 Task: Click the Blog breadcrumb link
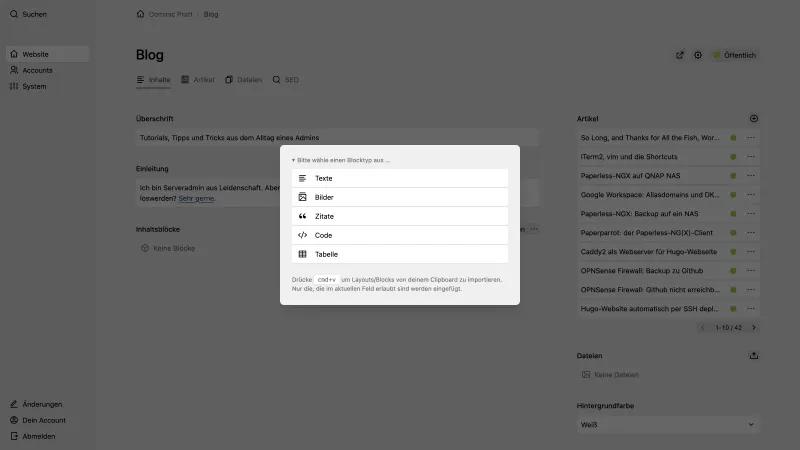[x=211, y=14]
